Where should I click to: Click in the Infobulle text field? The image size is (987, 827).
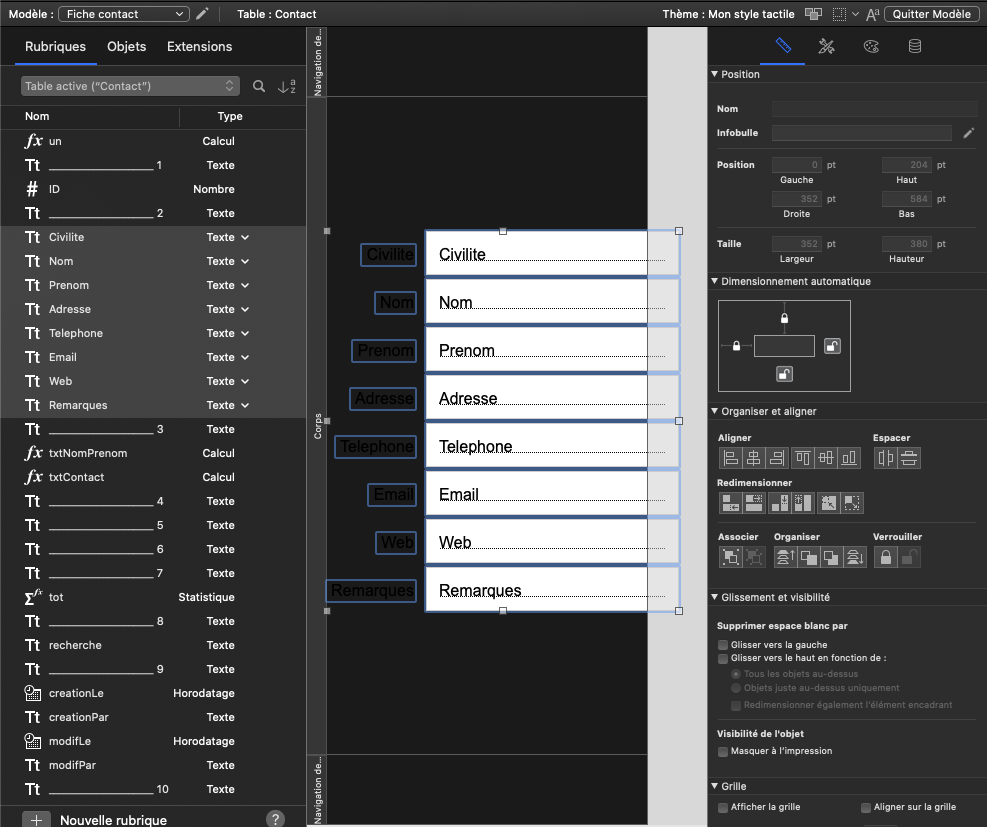click(x=861, y=133)
